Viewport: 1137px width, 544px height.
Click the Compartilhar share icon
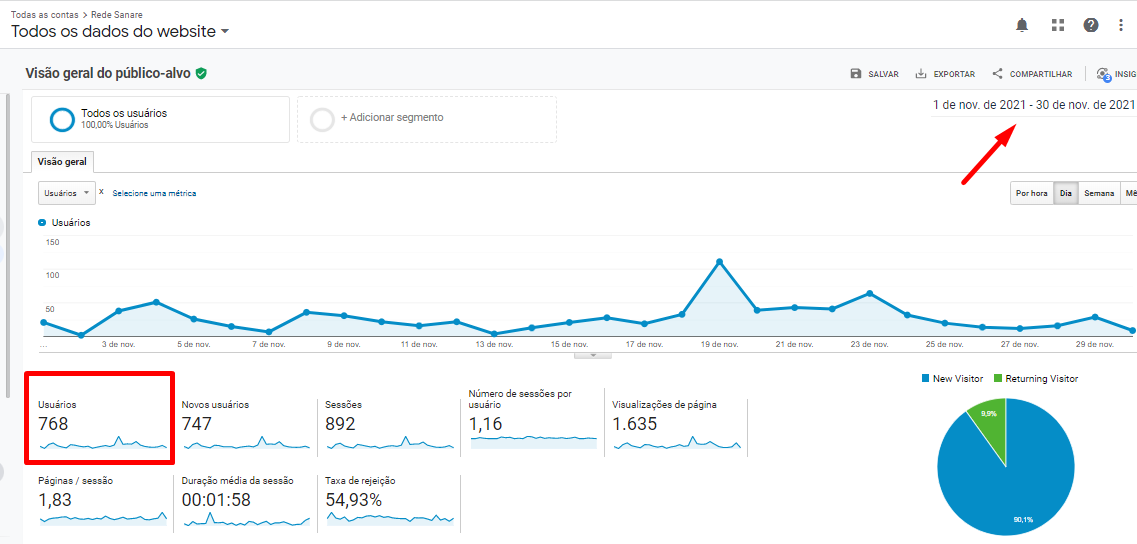(x=997, y=74)
